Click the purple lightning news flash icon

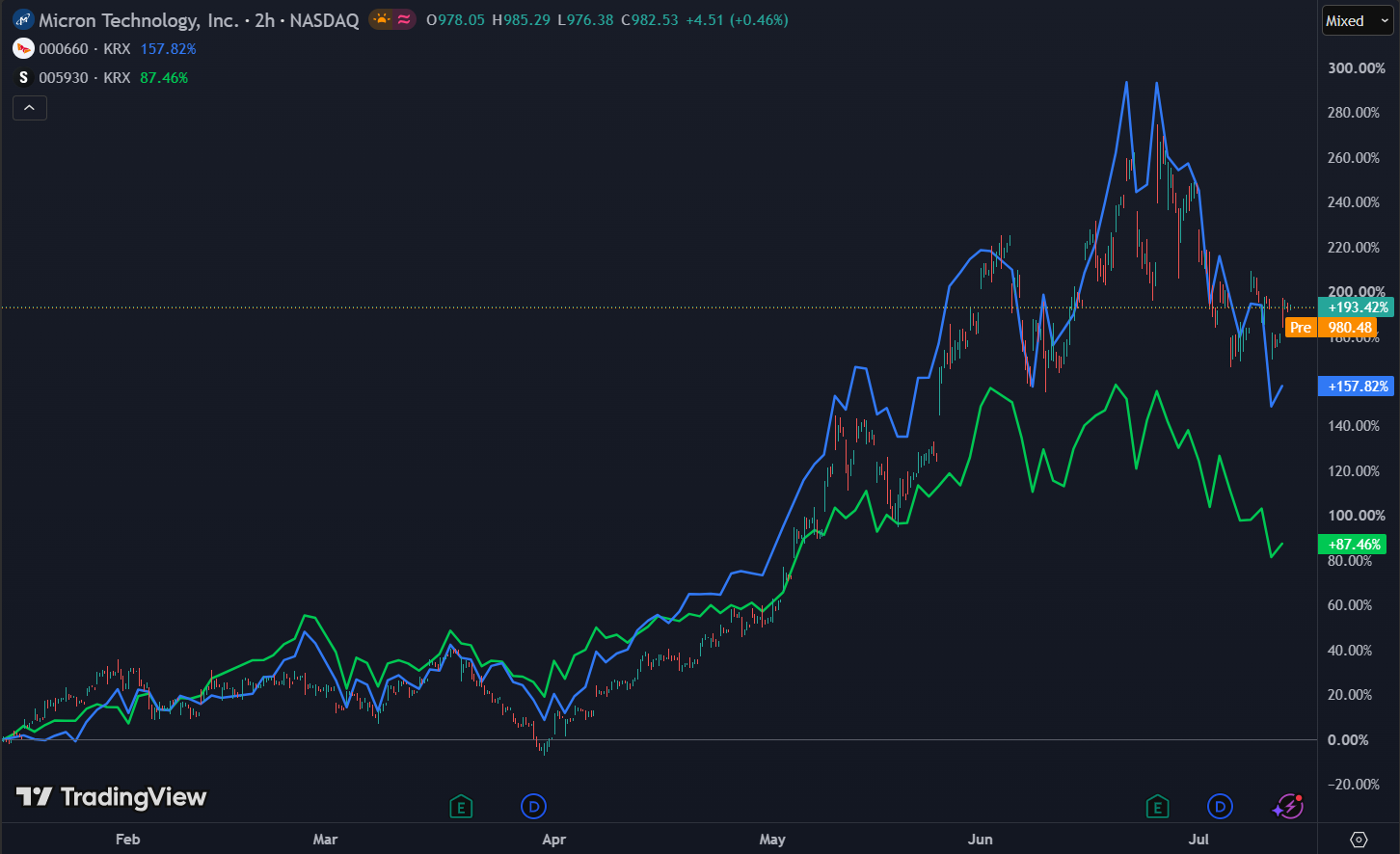(x=1288, y=807)
